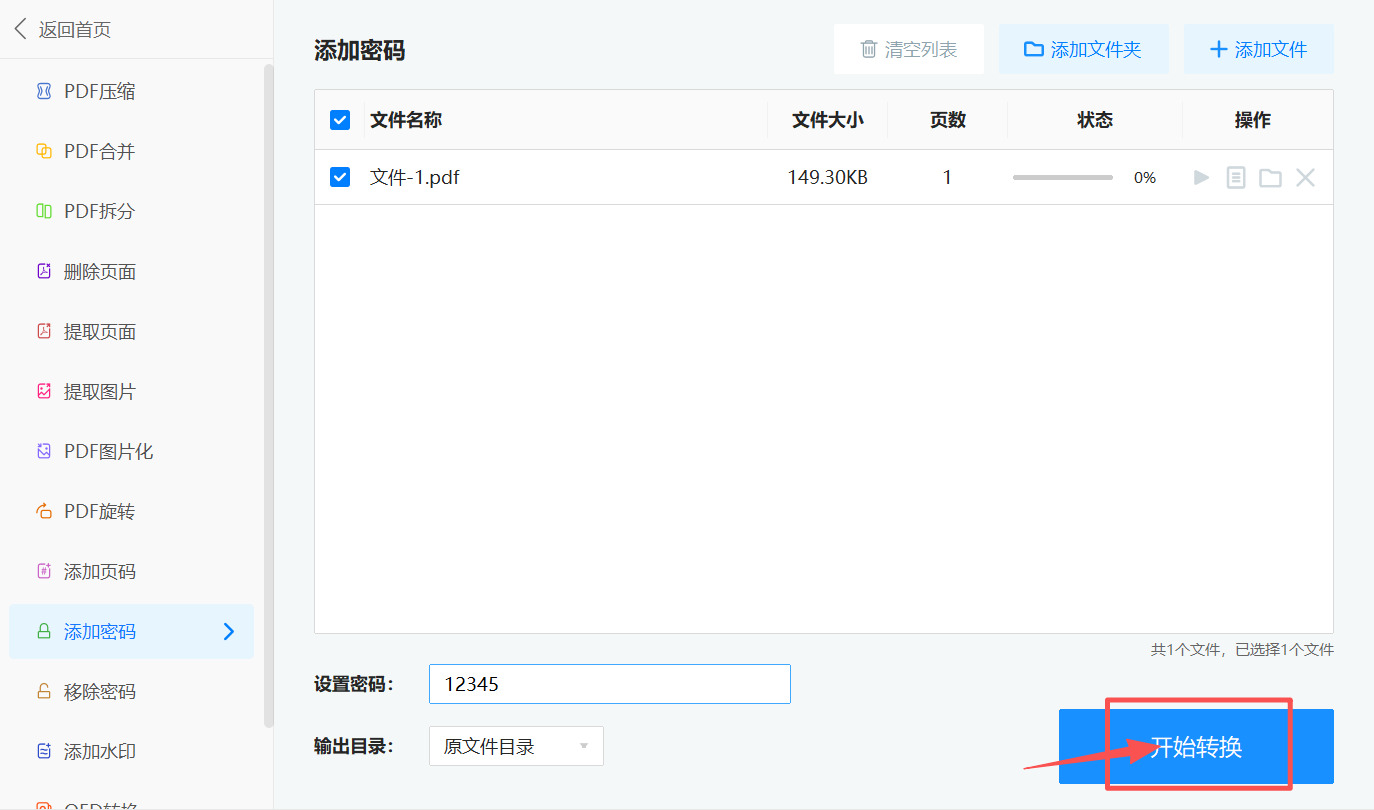Click the 添加文件夹 button
Screen dimensions: 1374x810
click(x=1083, y=50)
